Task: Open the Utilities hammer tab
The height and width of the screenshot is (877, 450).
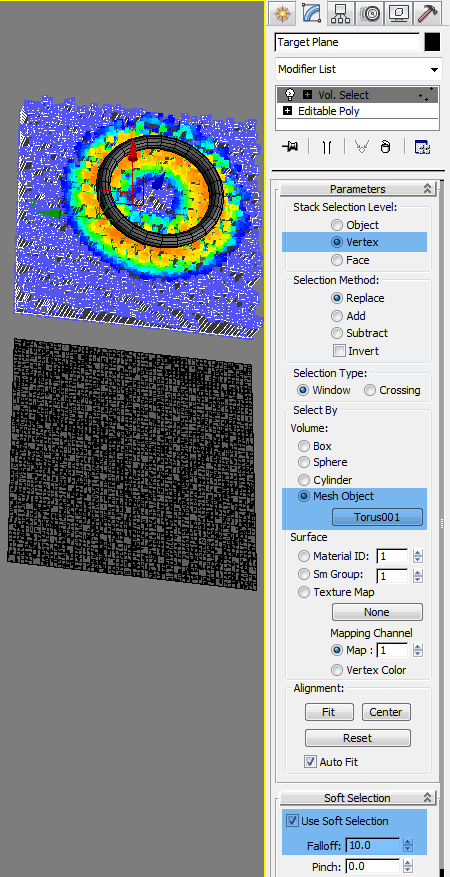Action: pos(429,12)
